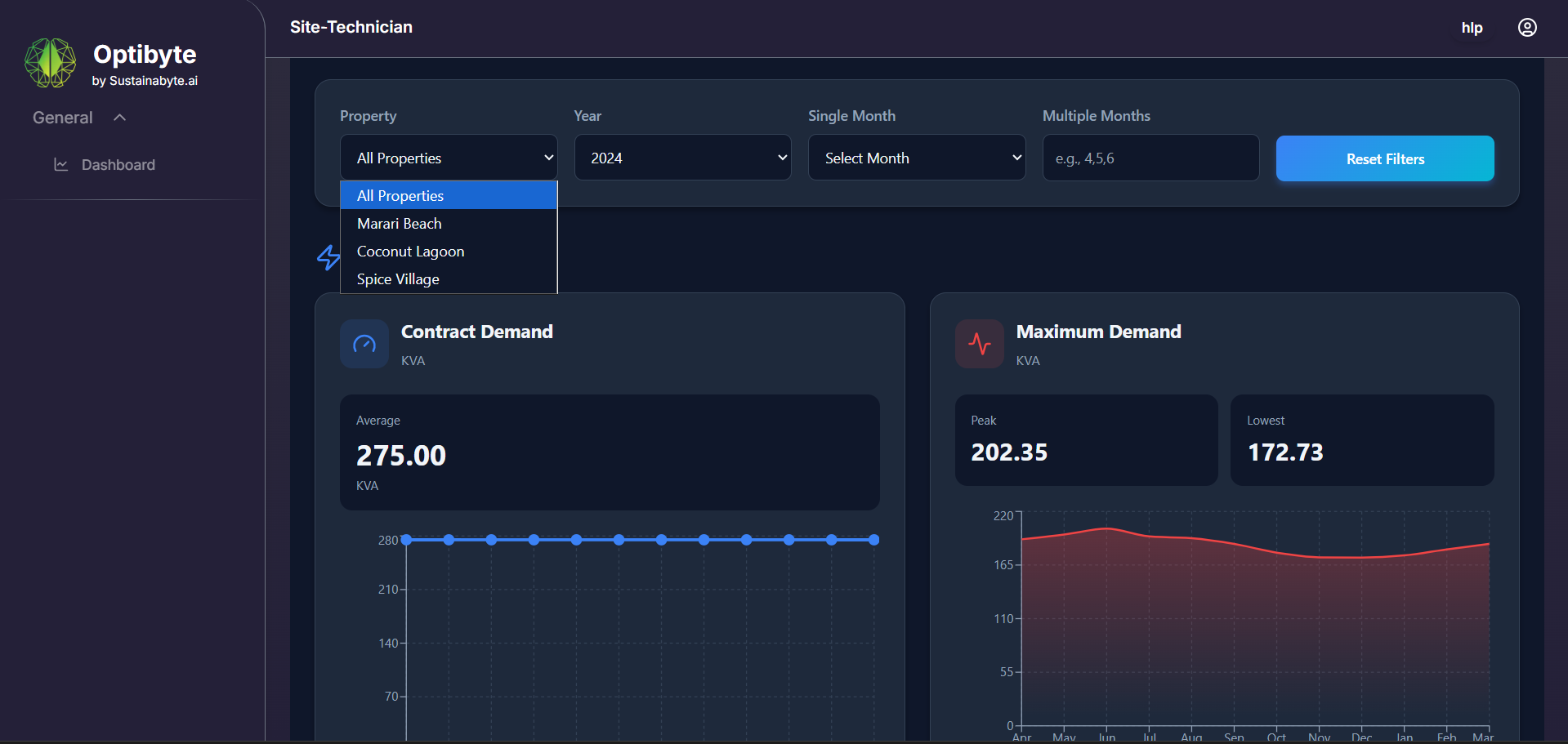This screenshot has height=744, width=1568.
Task: Collapse the General section chevron
Action: (120, 118)
